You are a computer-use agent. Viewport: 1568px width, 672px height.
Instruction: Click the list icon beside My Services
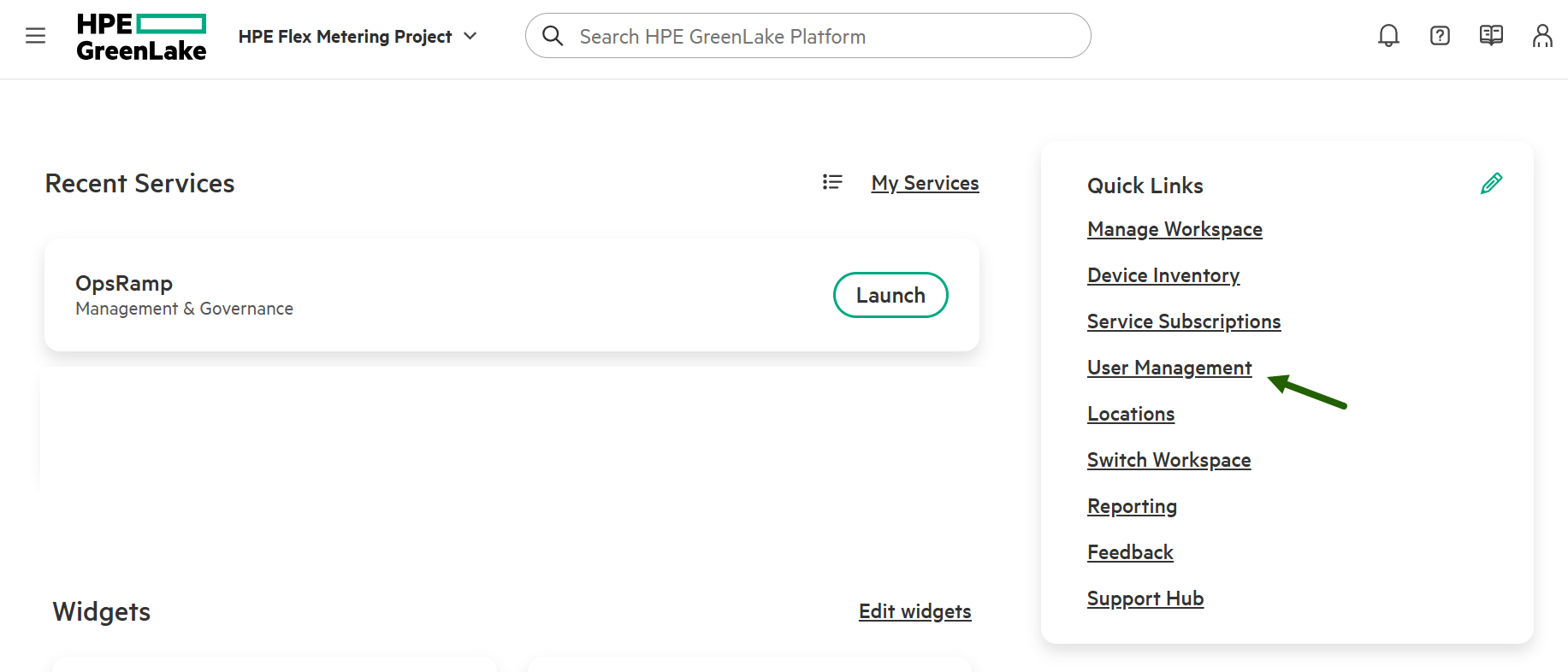click(832, 182)
